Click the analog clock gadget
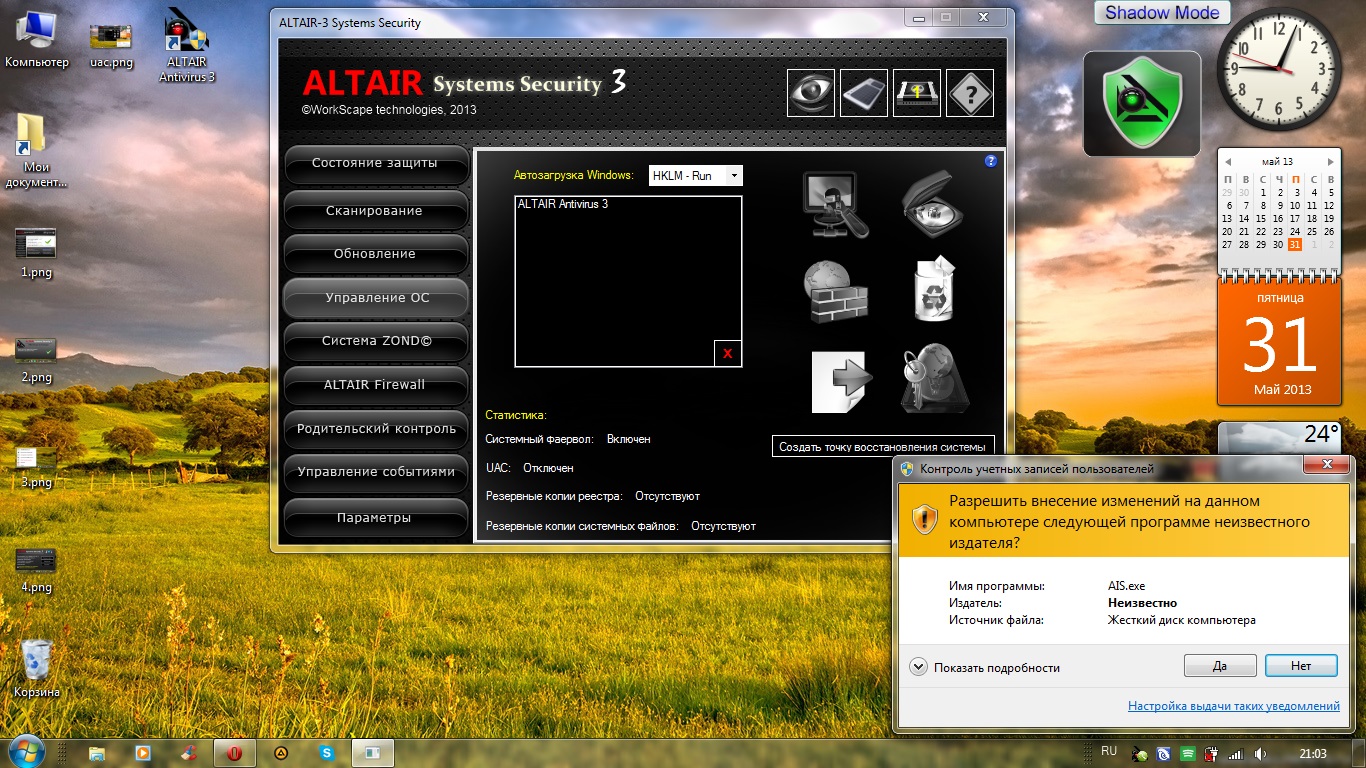The height and width of the screenshot is (768, 1366). click(1280, 67)
